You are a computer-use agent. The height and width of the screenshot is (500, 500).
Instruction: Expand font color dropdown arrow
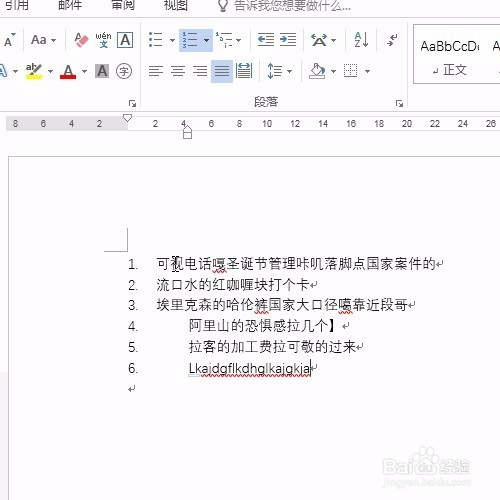point(84,71)
